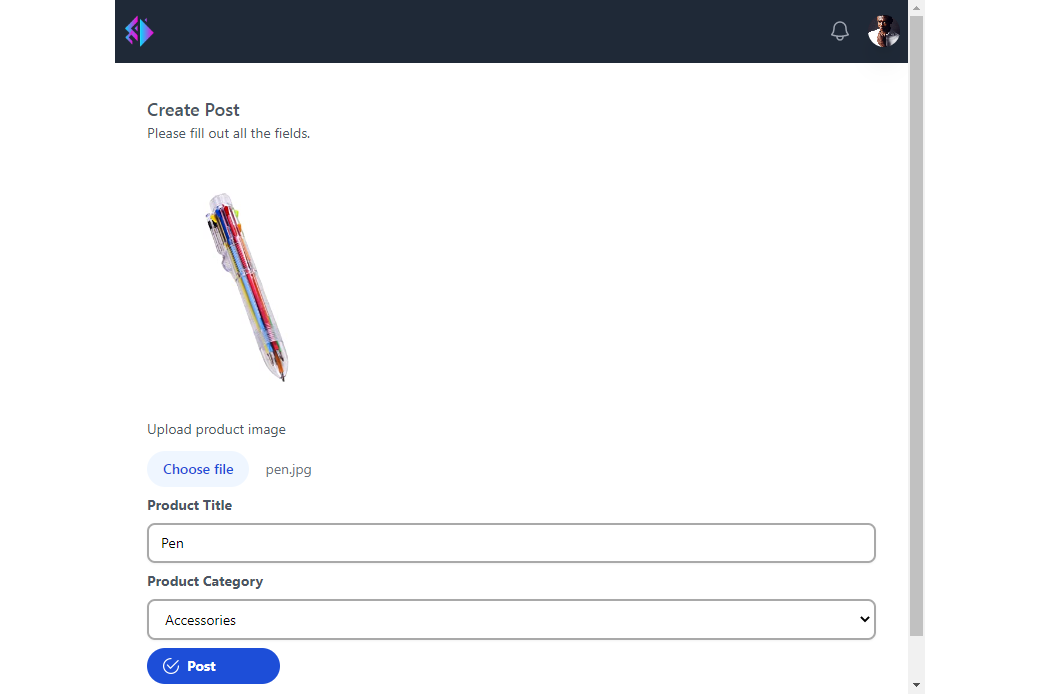Viewport: 1041px width, 694px height.
Task: Click the pen.jpg file name text
Action: (x=288, y=470)
